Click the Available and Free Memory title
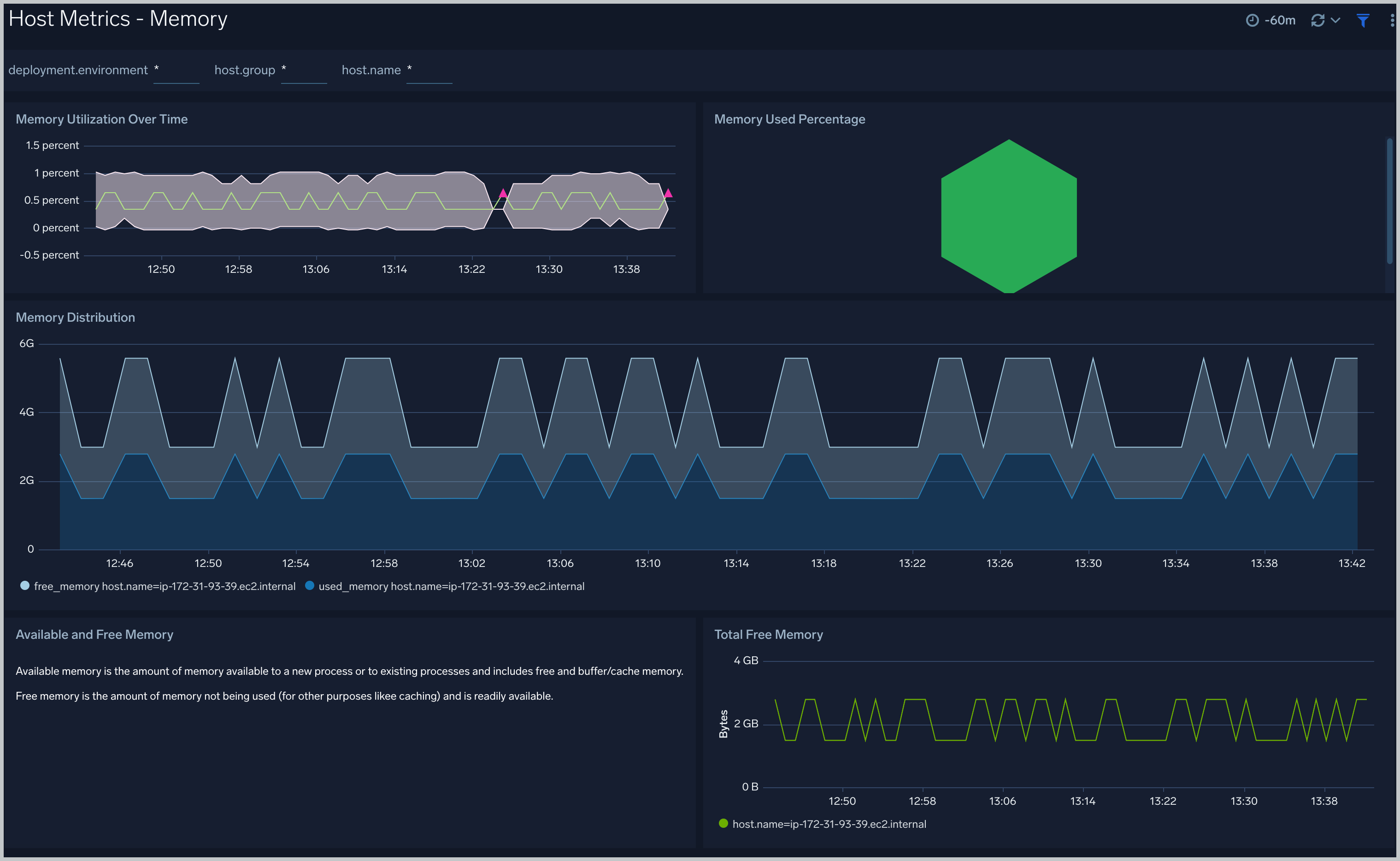The width and height of the screenshot is (1400, 861). 94,634
